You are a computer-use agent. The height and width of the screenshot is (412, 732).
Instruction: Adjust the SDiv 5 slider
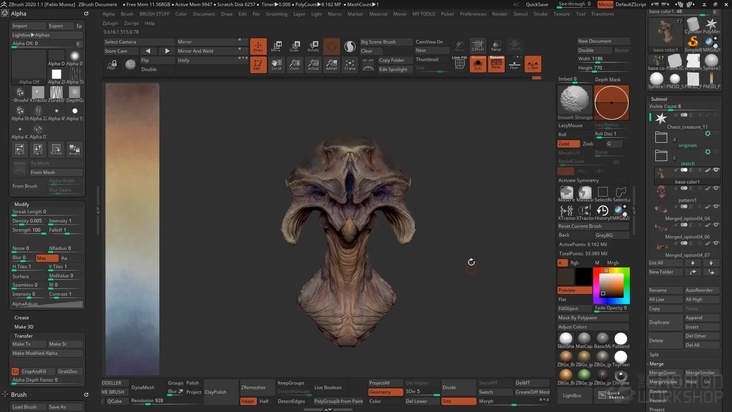[422, 391]
